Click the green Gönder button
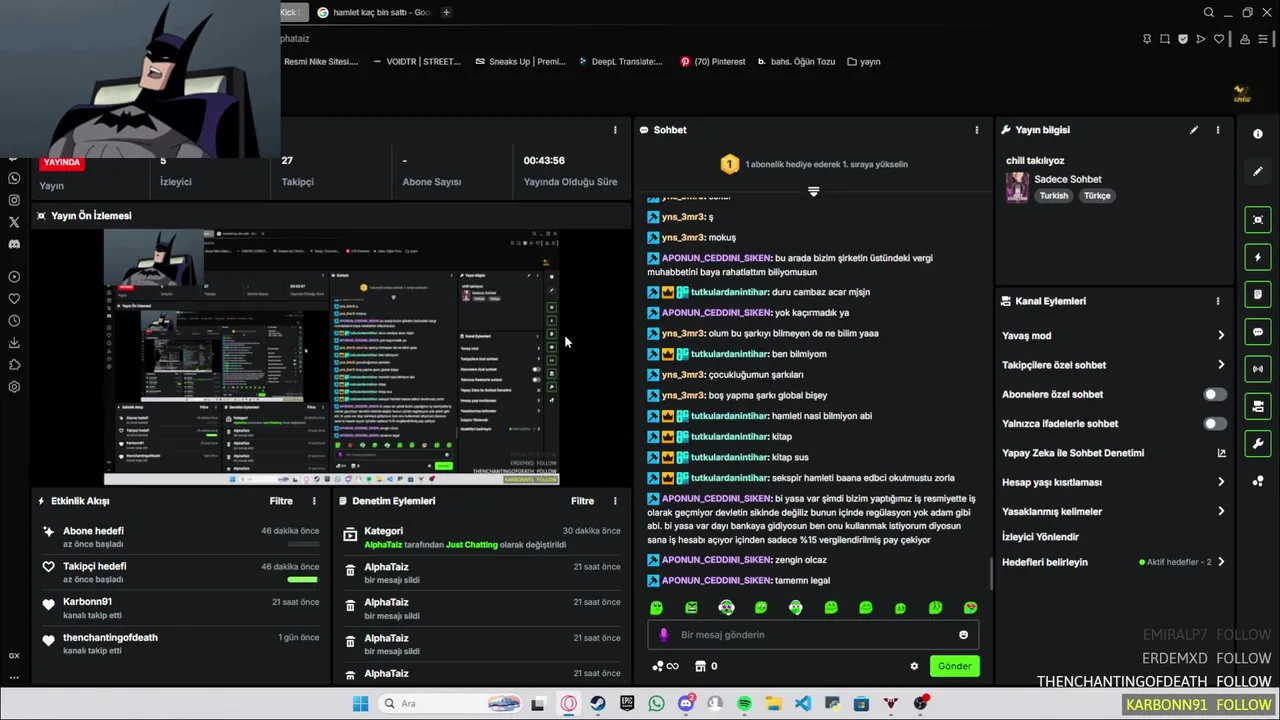The image size is (1280, 720). 954,666
